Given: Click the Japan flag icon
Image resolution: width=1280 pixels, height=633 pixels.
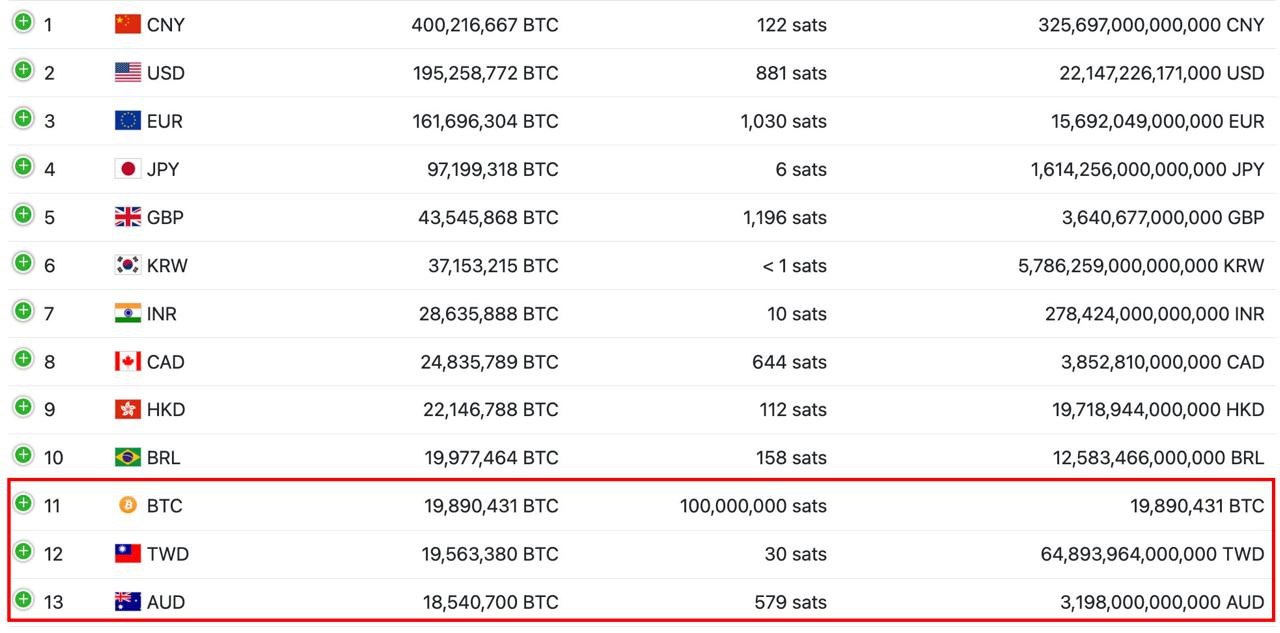Looking at the screenshot, I should pos(128,168).
